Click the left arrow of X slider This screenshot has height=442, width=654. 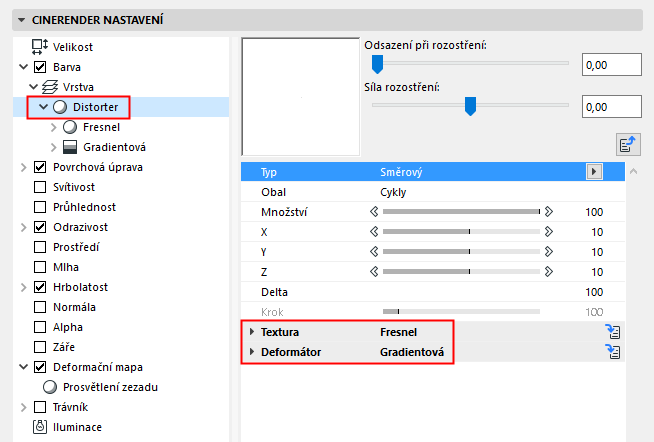click(374, 232)
